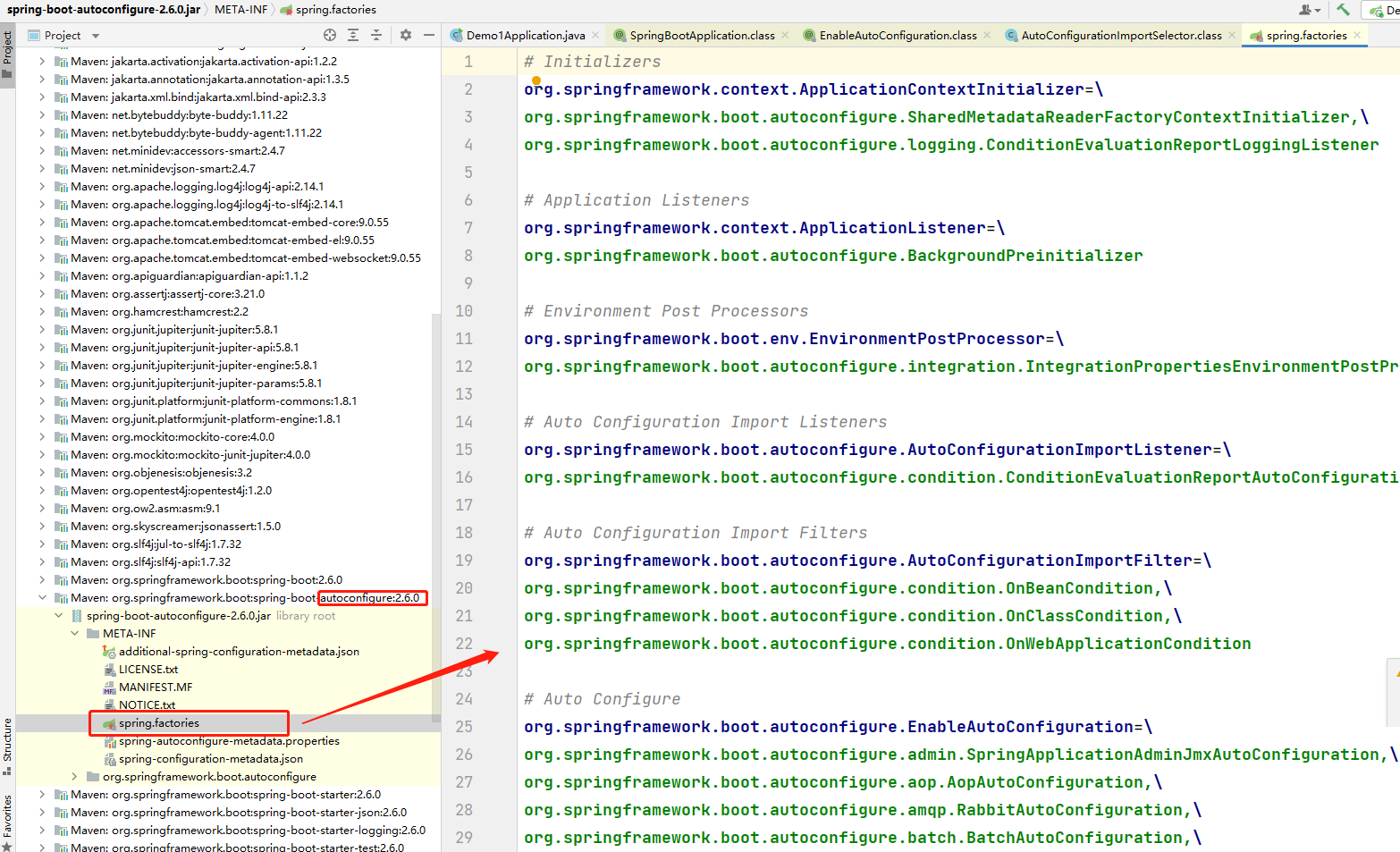
Task: Click the '# Auto Configure' comment line
Action: 602,699
